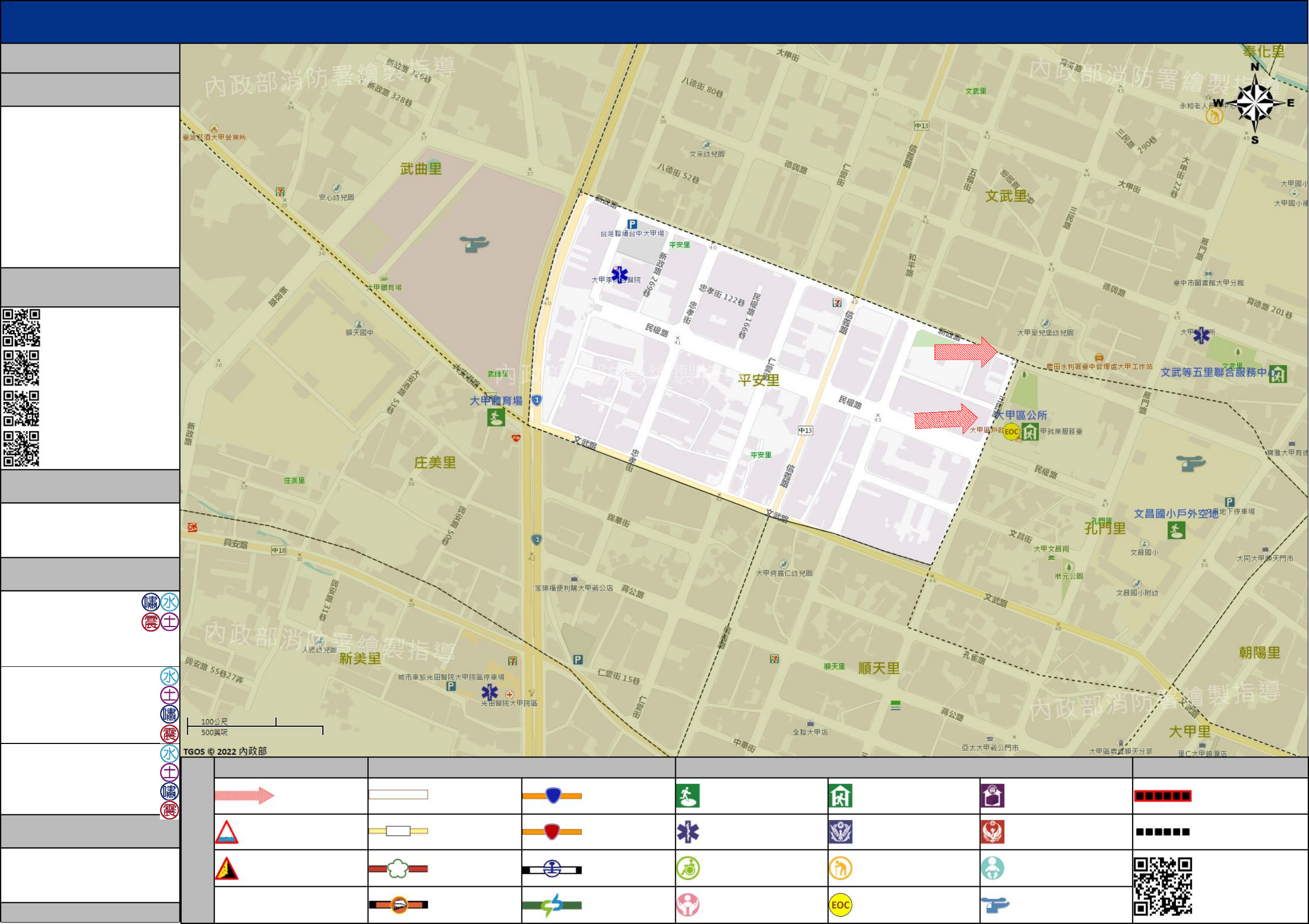Click the helicopter icon east of 民權路
The height and width of the screenshot is (924, 1309).
pyautogui.click(x=1191, y=464)
